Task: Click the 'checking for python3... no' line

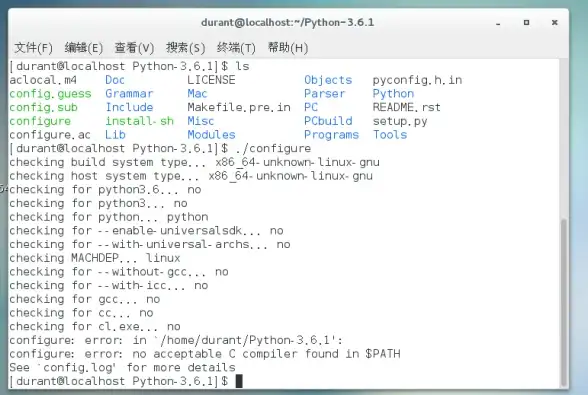Action: pos(98,203)
